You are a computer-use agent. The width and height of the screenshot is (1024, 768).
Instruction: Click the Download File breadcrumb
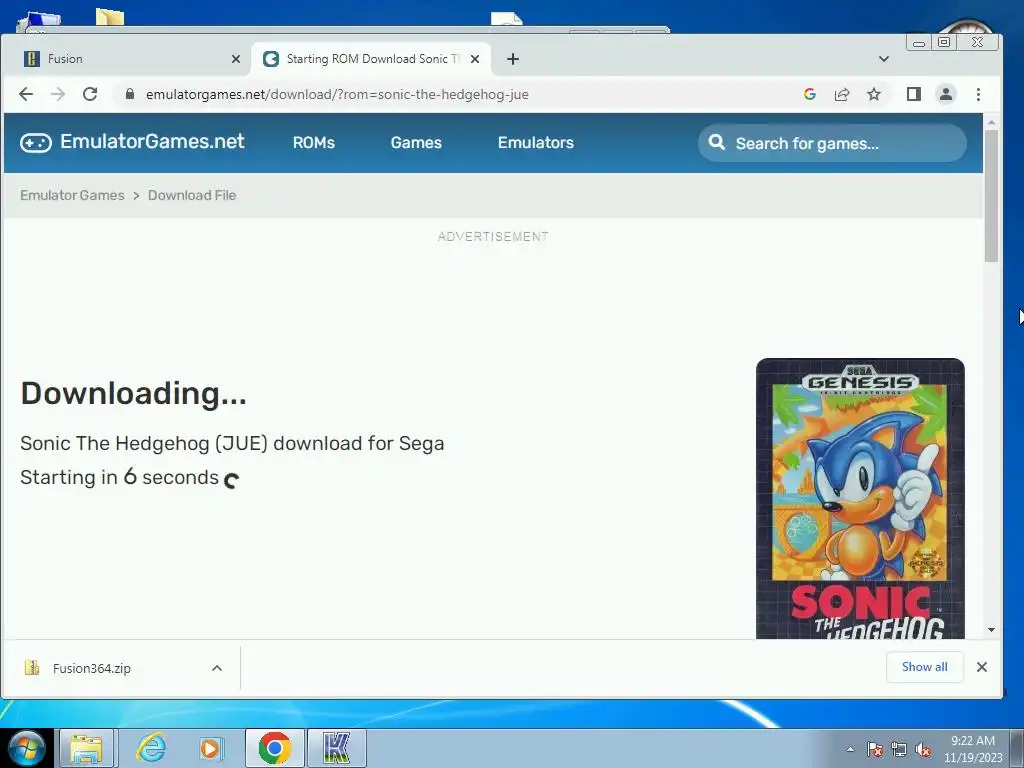point(192,195)
